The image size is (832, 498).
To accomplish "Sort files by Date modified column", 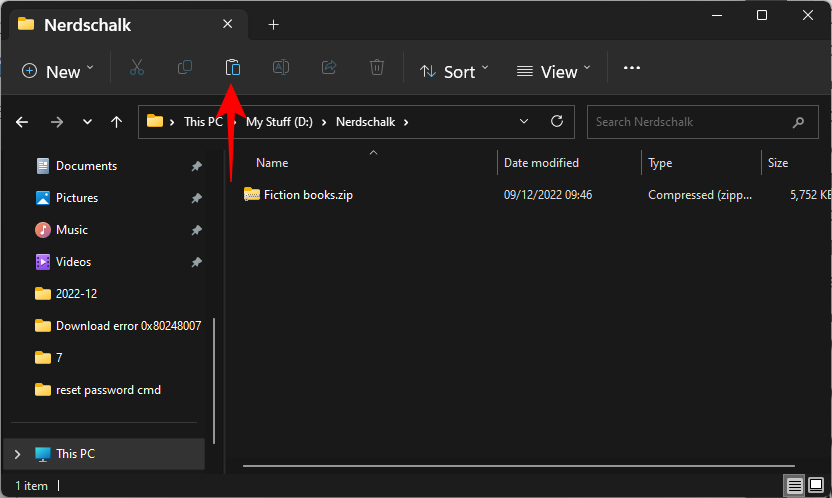I will click(541, 163).
